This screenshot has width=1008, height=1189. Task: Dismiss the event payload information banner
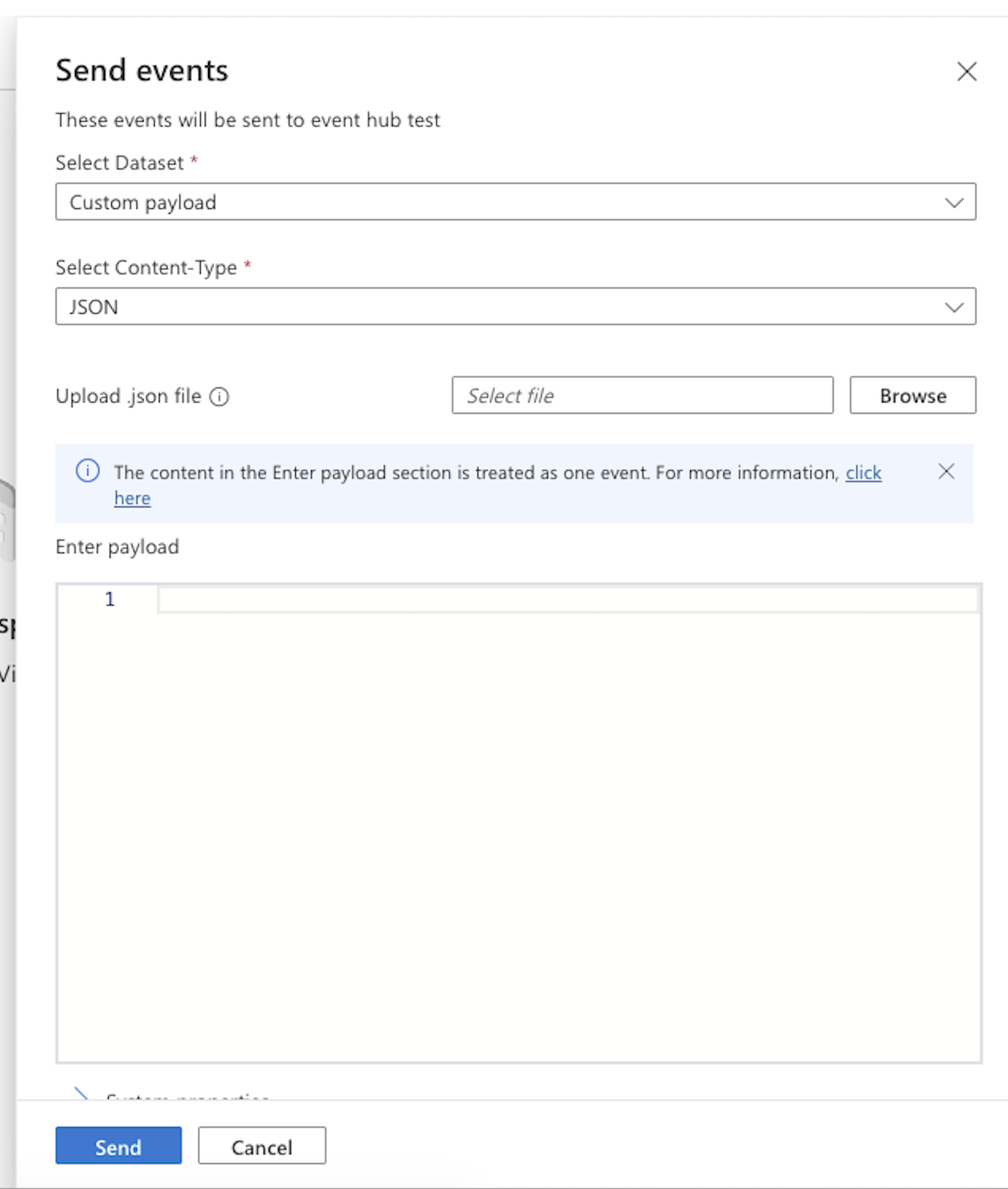coord(947,471)
